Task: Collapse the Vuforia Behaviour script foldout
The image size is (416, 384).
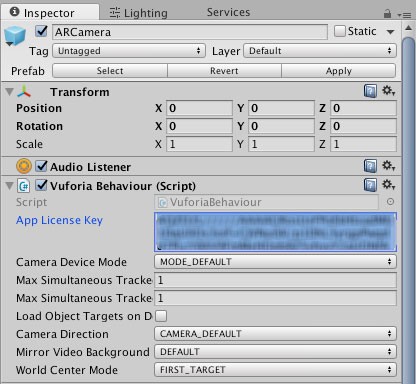Action: click(10, 186)
